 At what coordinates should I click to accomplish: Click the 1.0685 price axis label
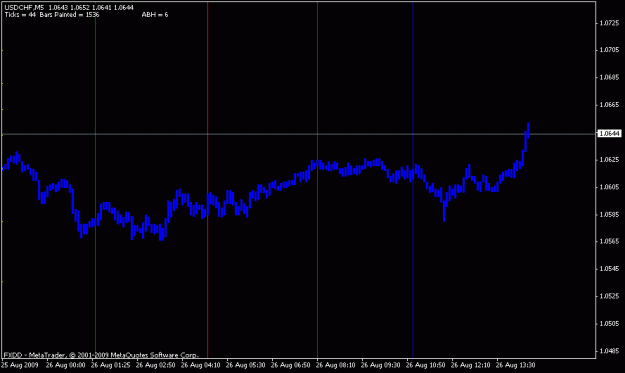pyautogui.click(x=609, y=77)
